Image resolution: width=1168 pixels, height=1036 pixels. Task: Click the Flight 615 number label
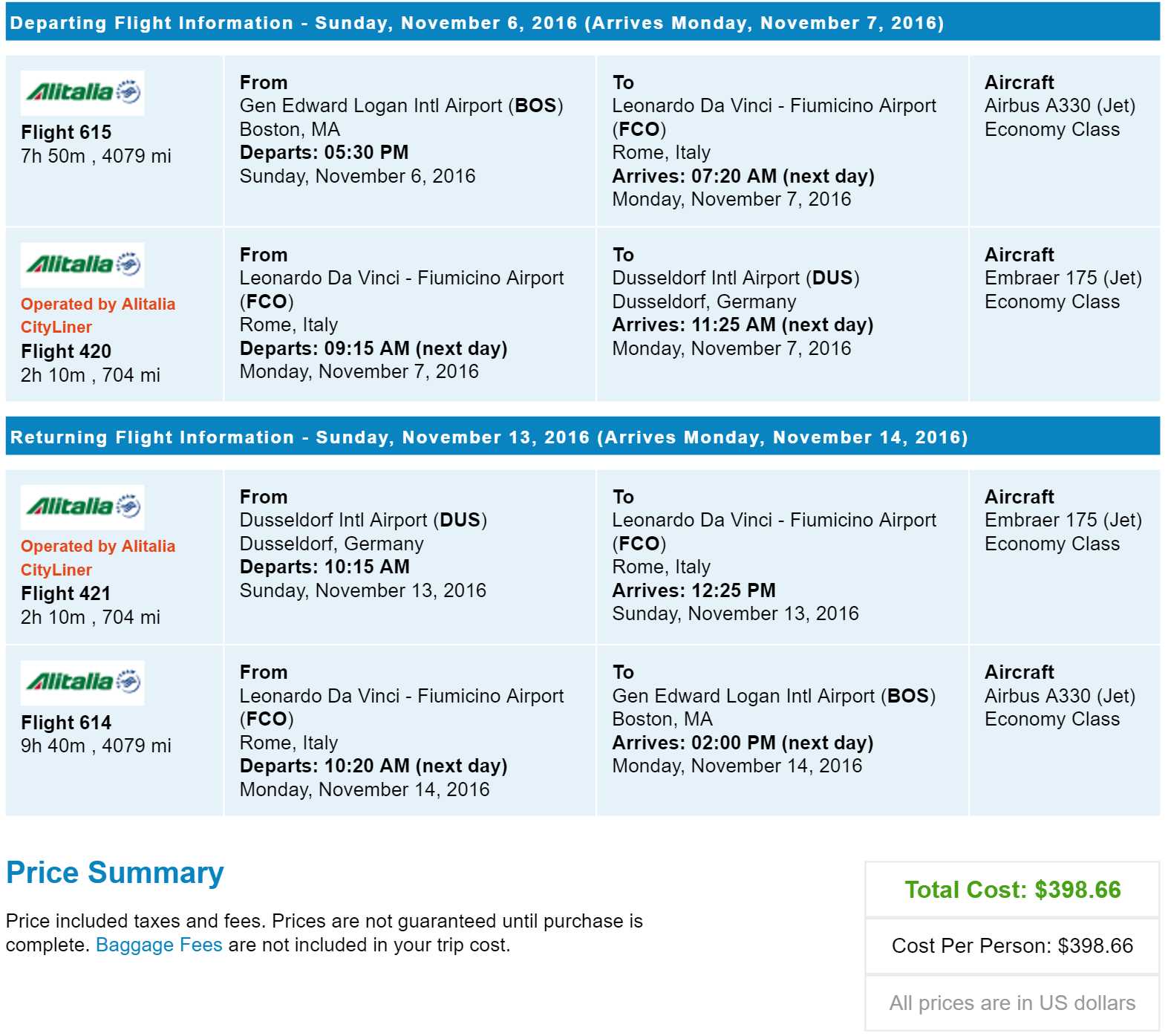tap(66, 132)
